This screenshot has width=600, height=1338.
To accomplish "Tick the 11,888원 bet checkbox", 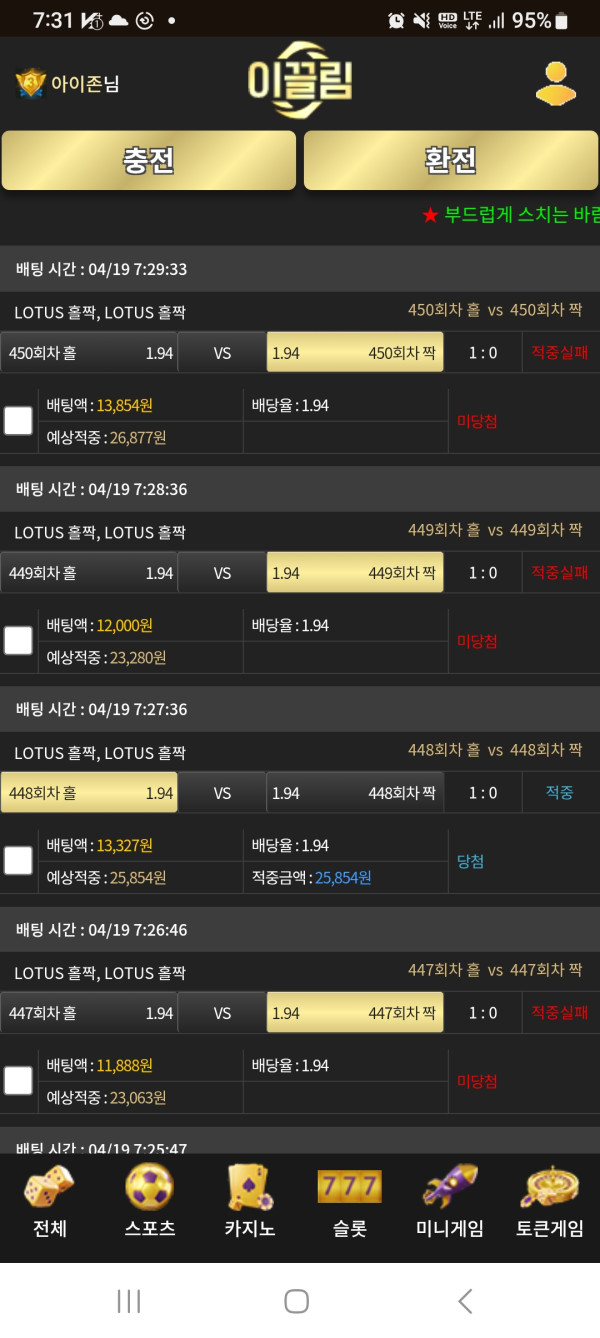I will [x=18, y=1081].
